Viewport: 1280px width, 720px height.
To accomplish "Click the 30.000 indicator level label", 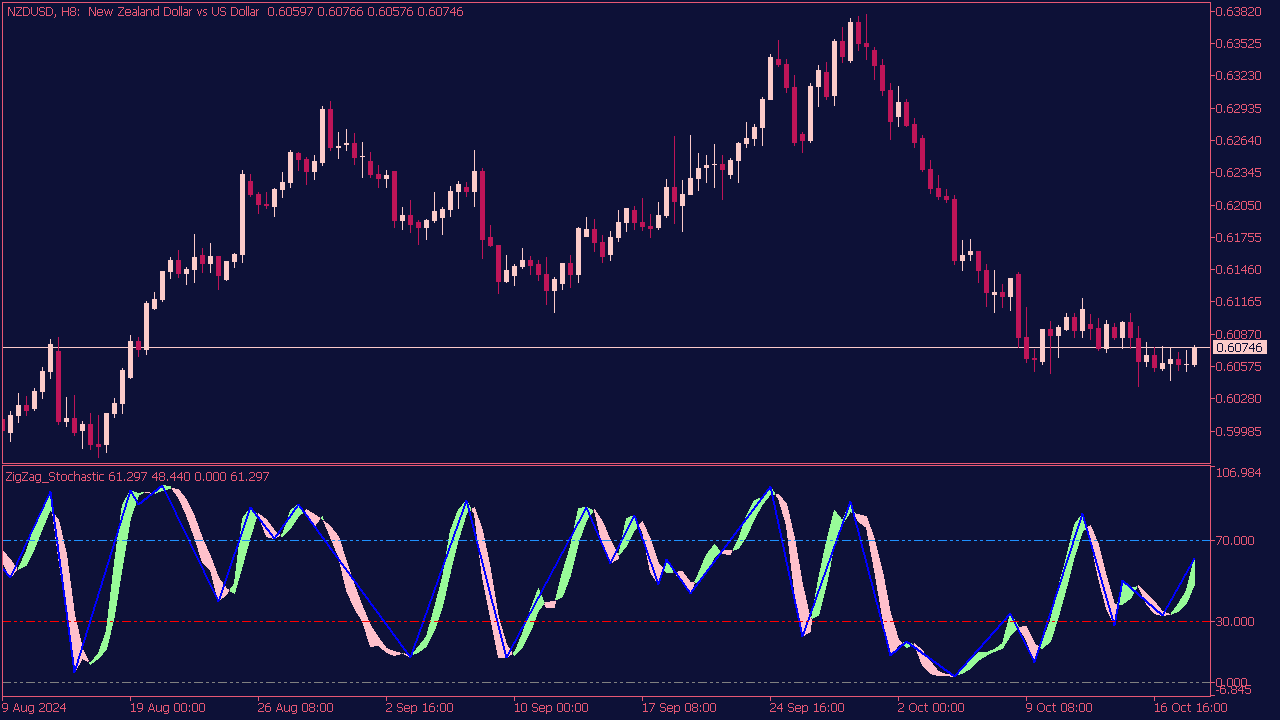I will [1234, 622].
